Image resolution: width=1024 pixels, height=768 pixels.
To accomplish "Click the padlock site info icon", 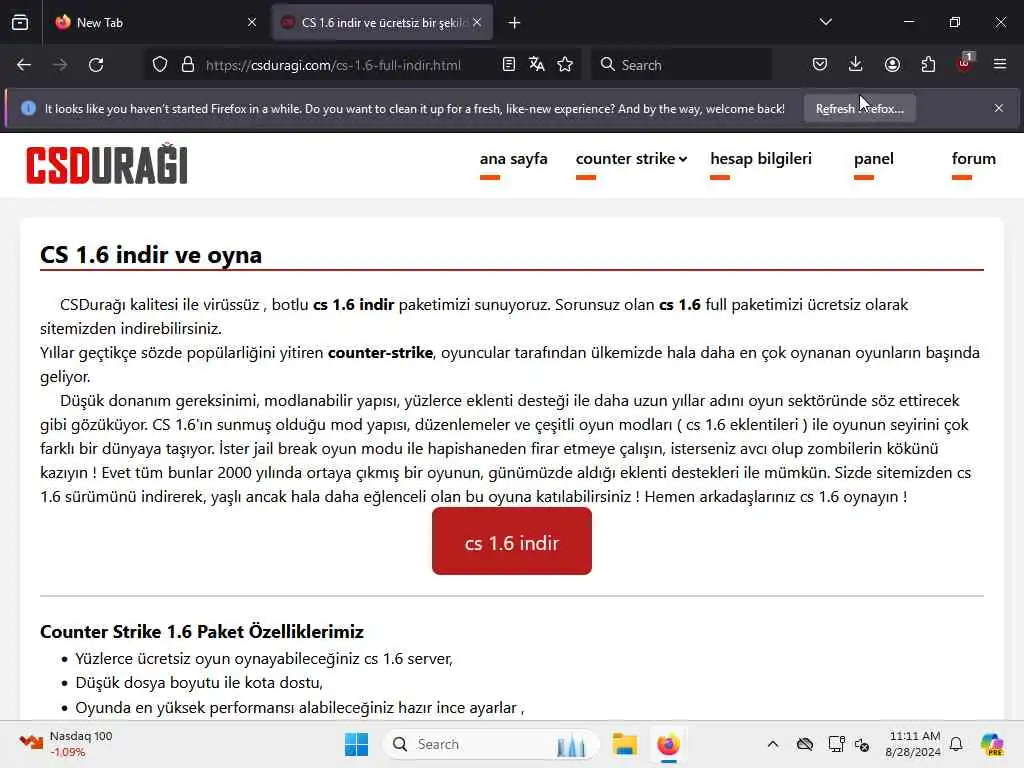I will point(188,65).
